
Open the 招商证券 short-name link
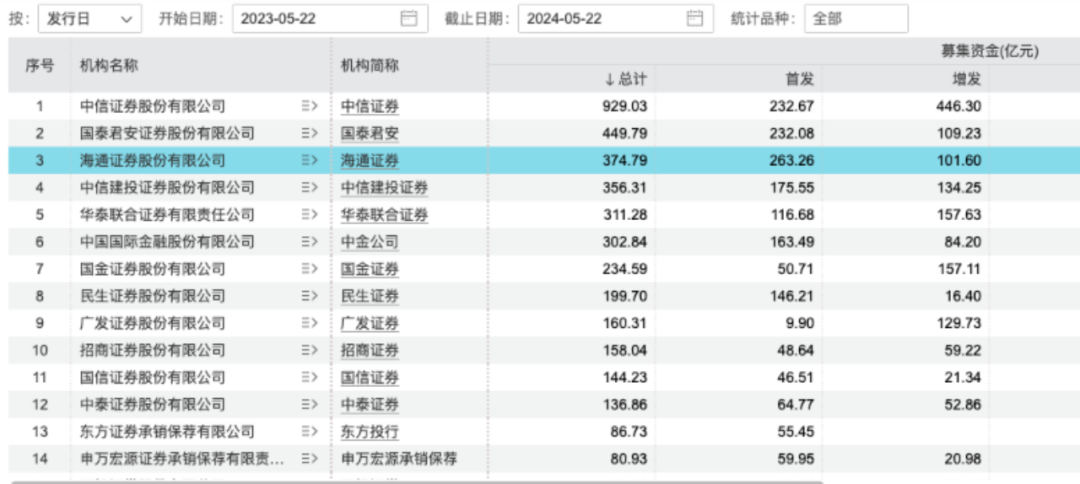click(370, 350)
